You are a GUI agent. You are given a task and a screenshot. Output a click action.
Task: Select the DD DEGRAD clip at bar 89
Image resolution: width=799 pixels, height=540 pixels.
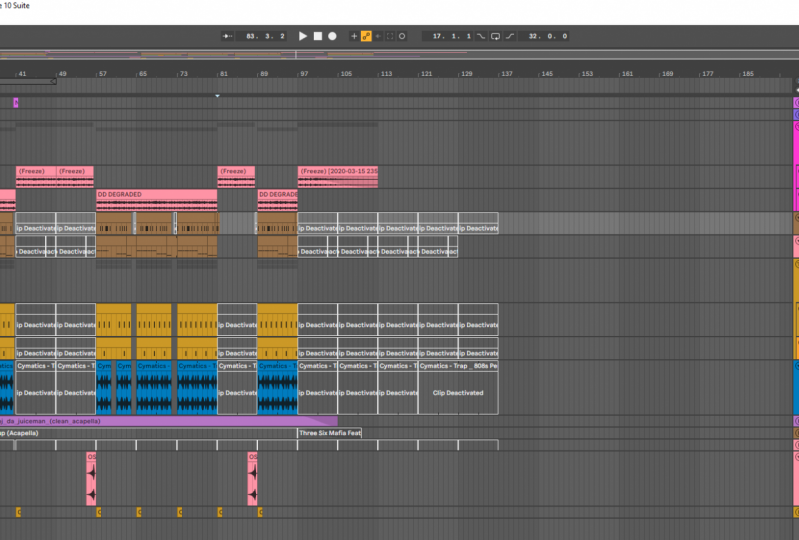click(x=277, y=200)
